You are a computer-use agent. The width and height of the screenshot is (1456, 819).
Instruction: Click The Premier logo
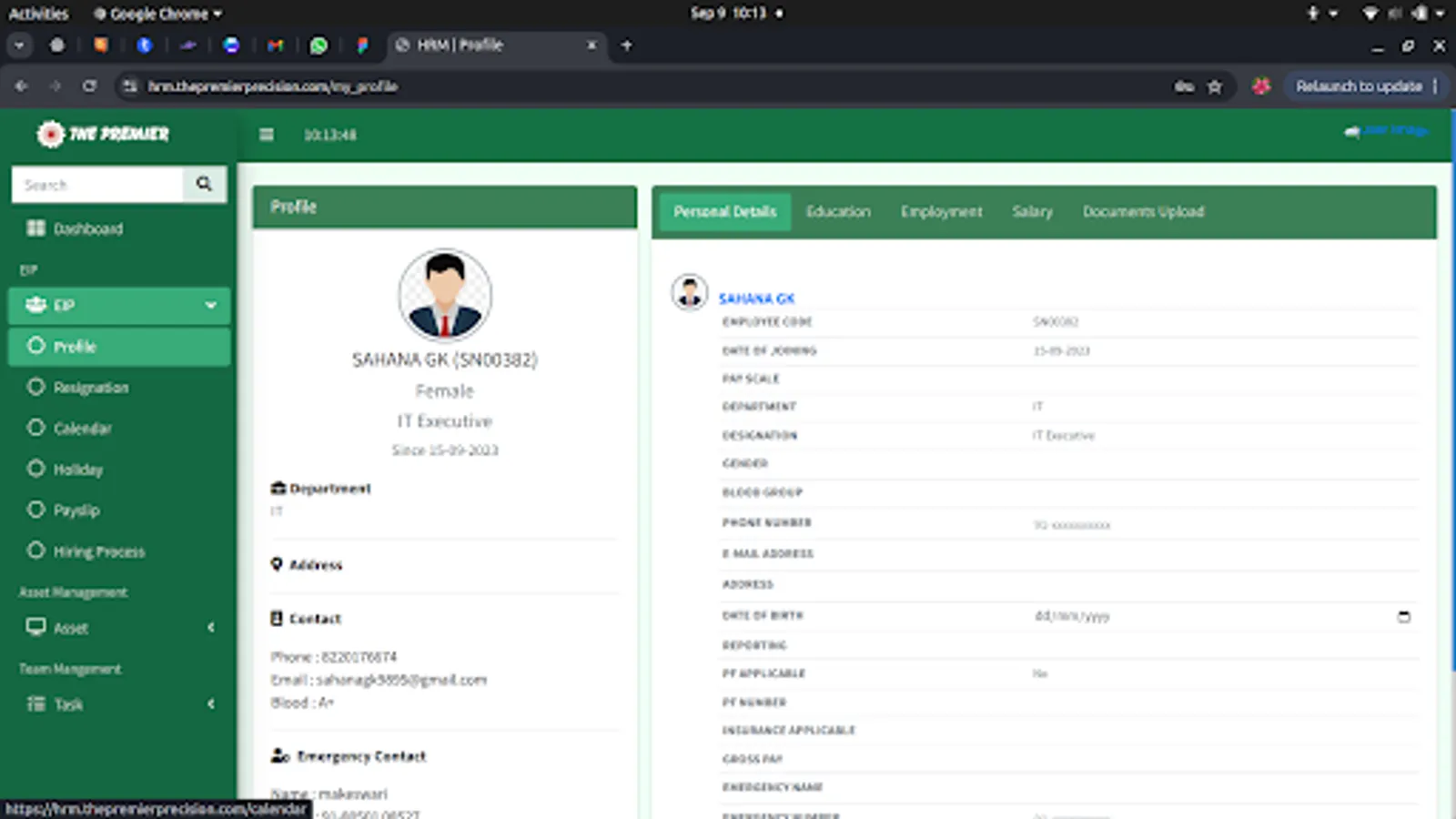click(103, 134)
